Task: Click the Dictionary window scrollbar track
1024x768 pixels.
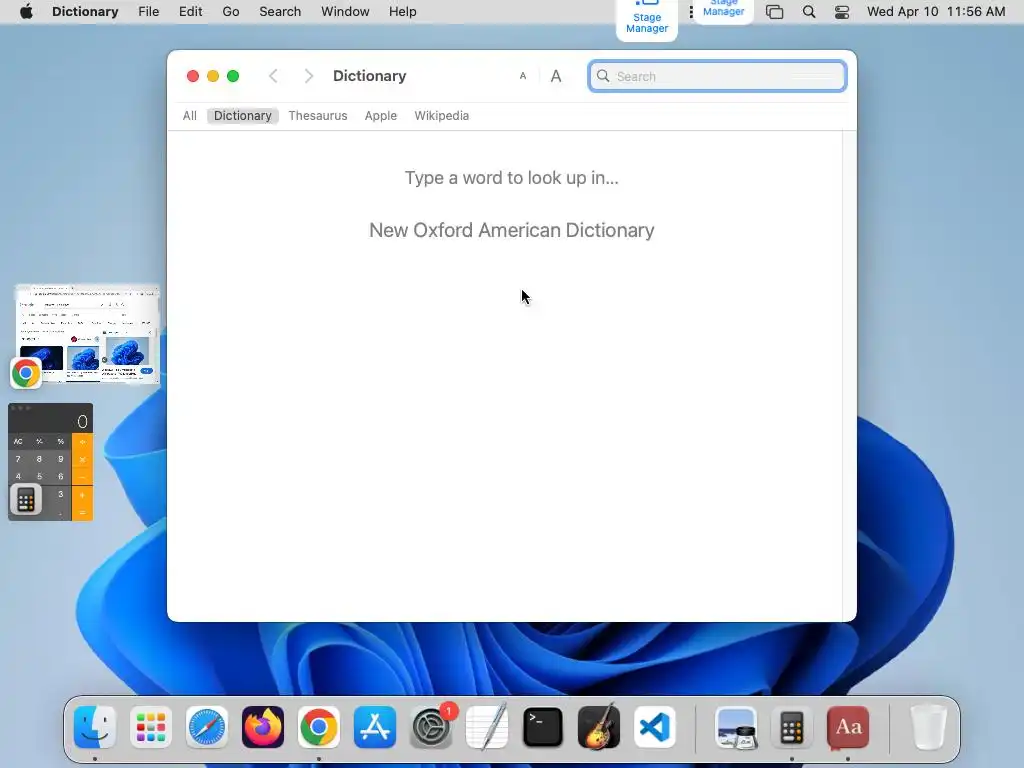Action: coord(849,376)
